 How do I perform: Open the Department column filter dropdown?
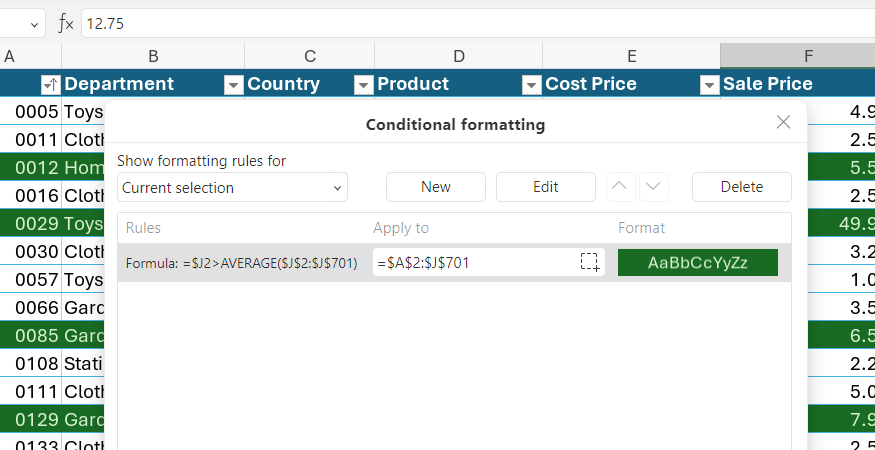233,85
